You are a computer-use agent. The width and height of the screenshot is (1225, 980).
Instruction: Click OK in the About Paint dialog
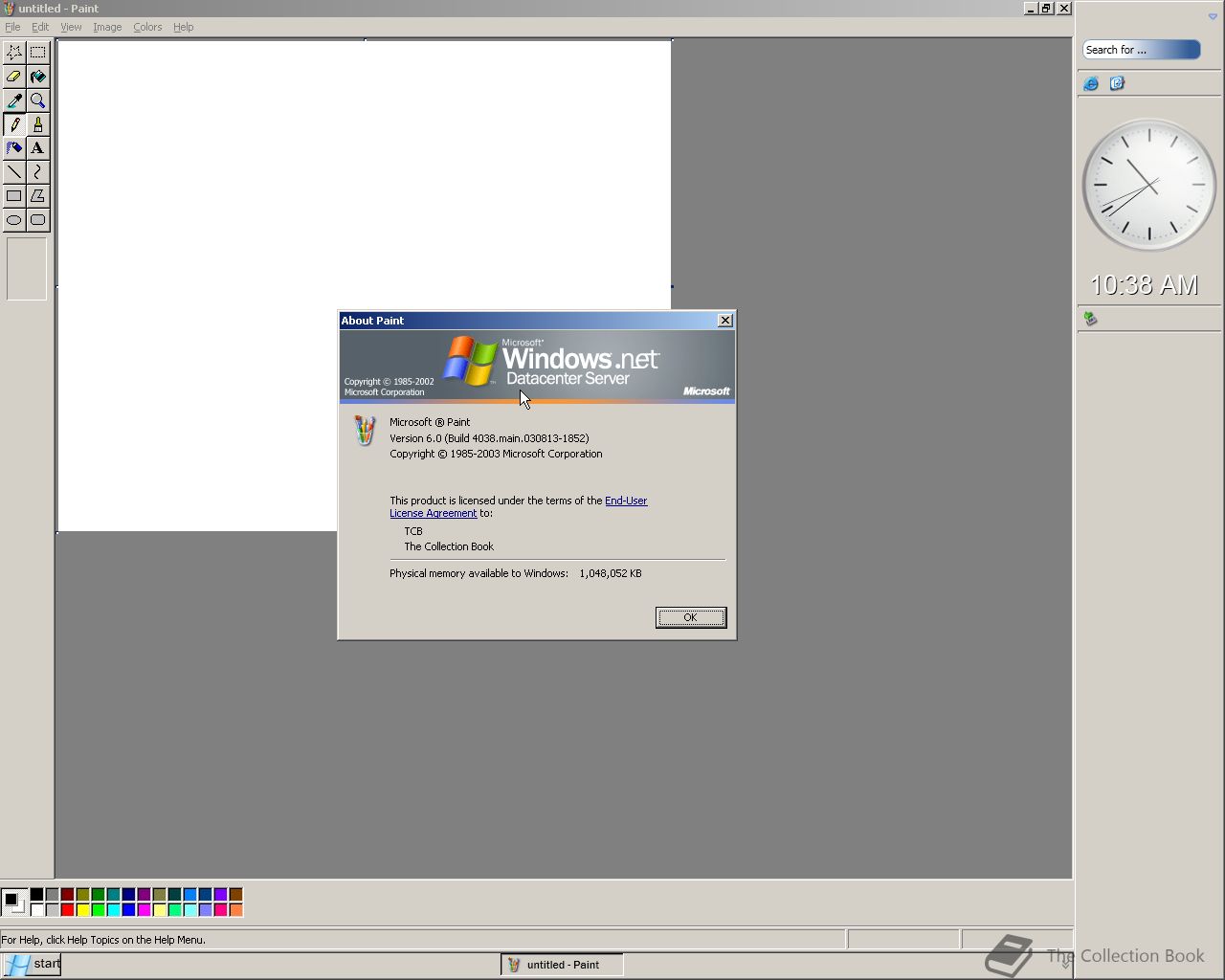[691, 617]
